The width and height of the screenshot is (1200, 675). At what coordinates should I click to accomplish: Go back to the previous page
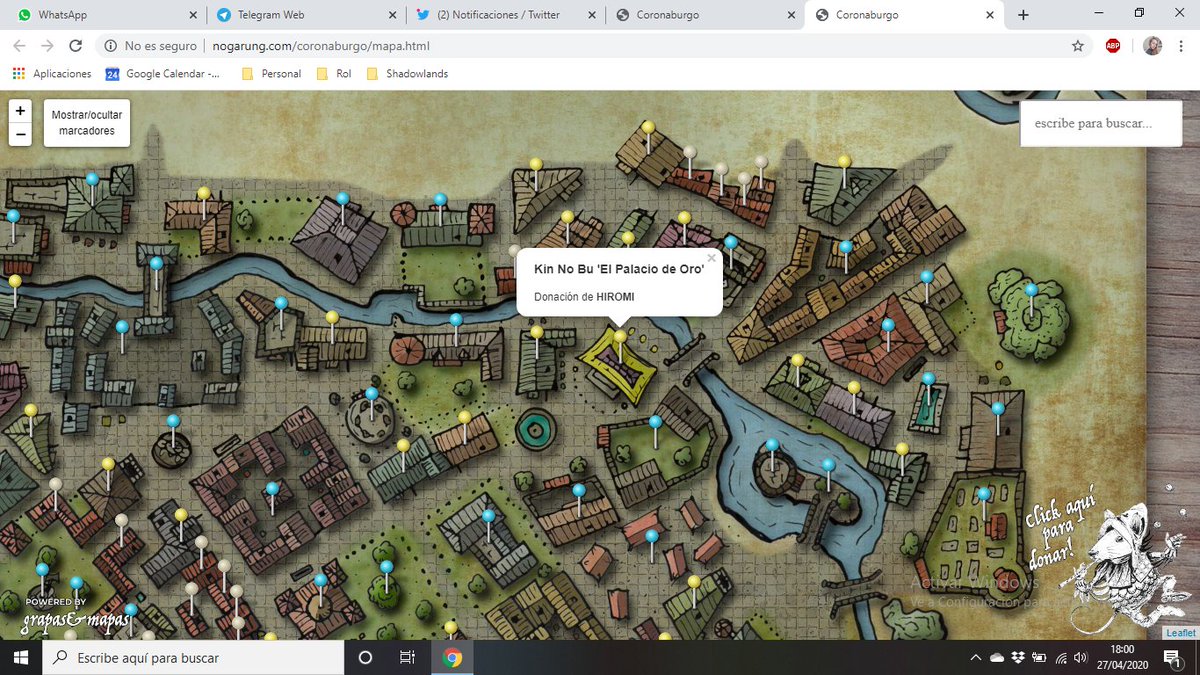click(x=19, y=46)
